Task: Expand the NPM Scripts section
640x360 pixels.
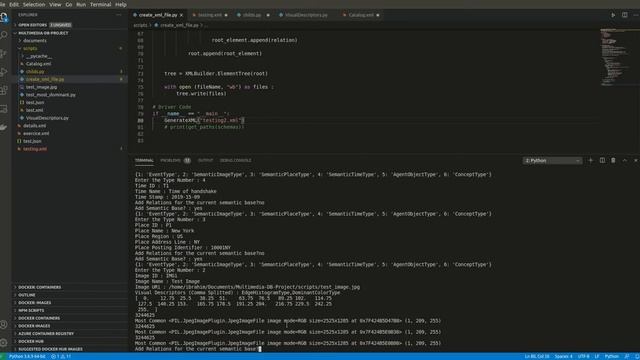Action: click(x=69, y=311)
